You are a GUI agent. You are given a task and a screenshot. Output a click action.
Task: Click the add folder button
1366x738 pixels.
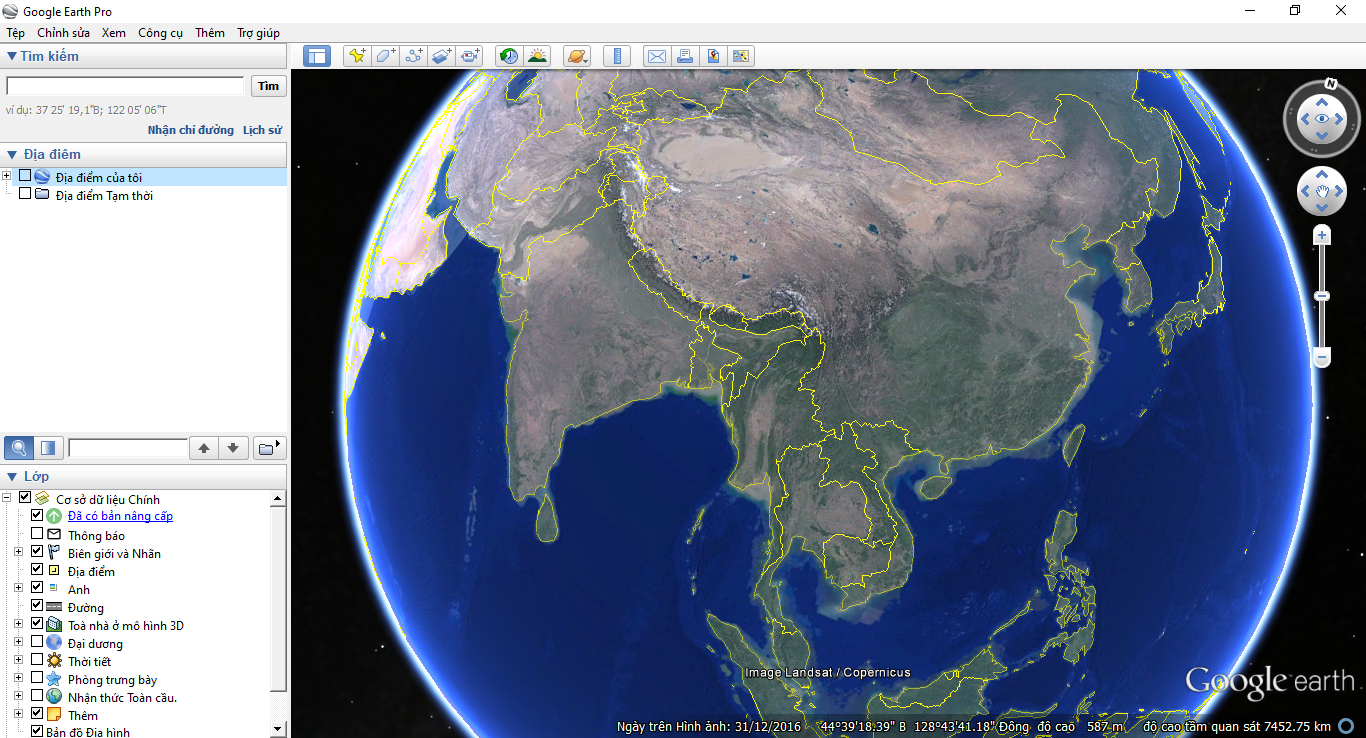pyautogui.click(x=268, y=448)
